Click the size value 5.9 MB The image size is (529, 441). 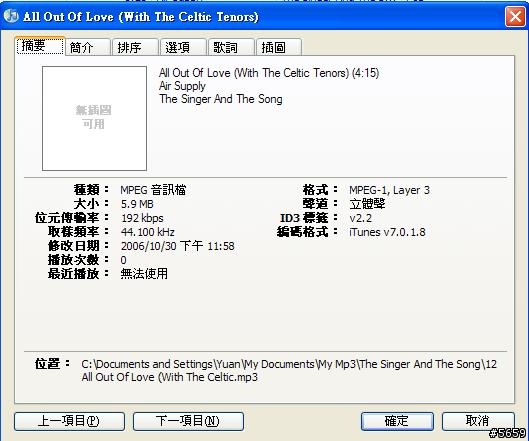click(x=137, y=204)
